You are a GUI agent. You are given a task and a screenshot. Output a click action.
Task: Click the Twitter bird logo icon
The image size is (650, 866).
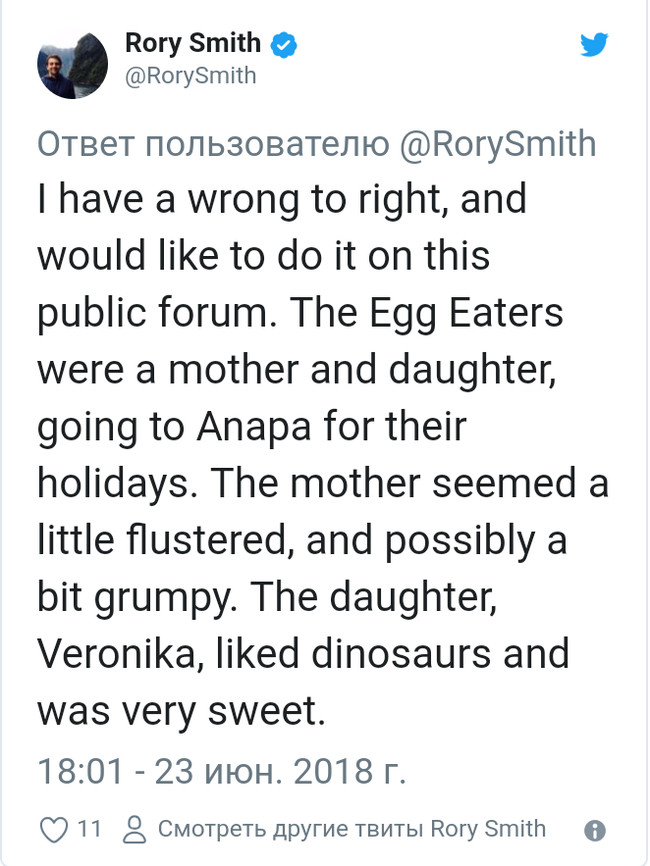[594, 43]
